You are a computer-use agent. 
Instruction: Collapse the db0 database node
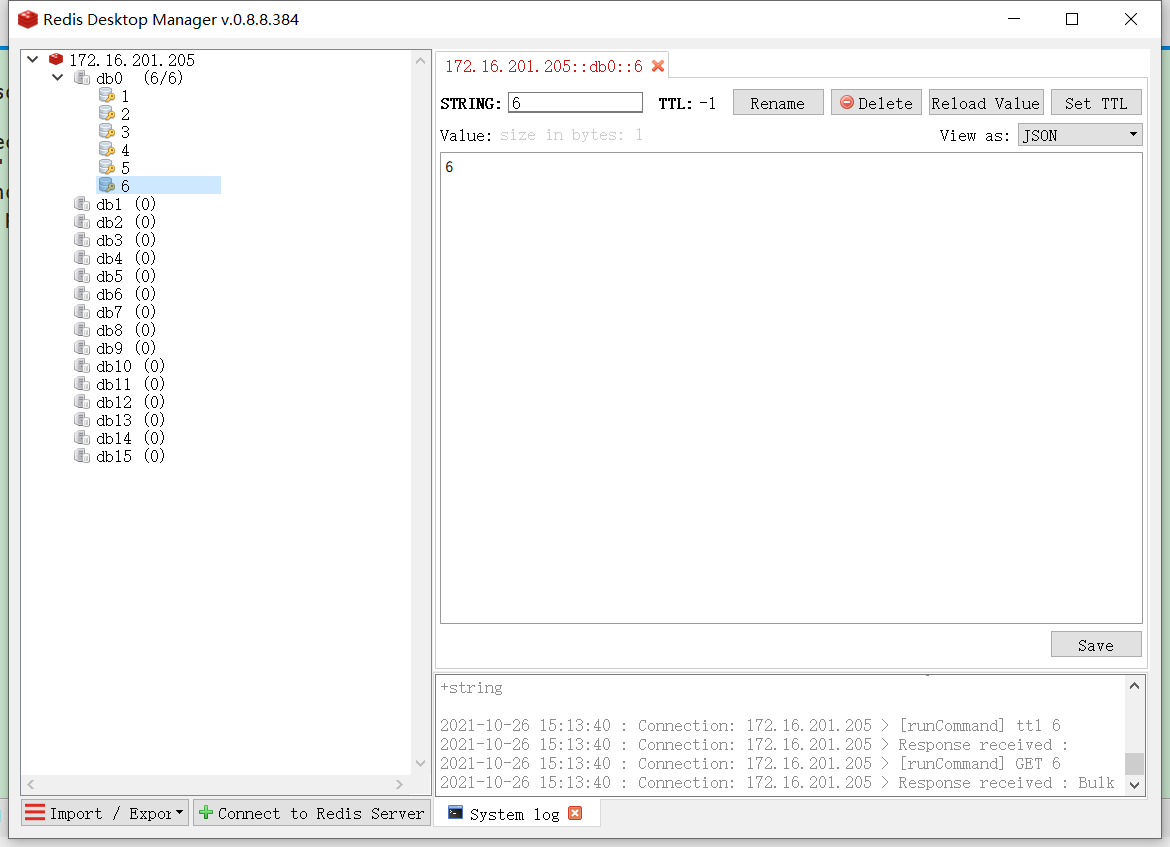(57, 77)
